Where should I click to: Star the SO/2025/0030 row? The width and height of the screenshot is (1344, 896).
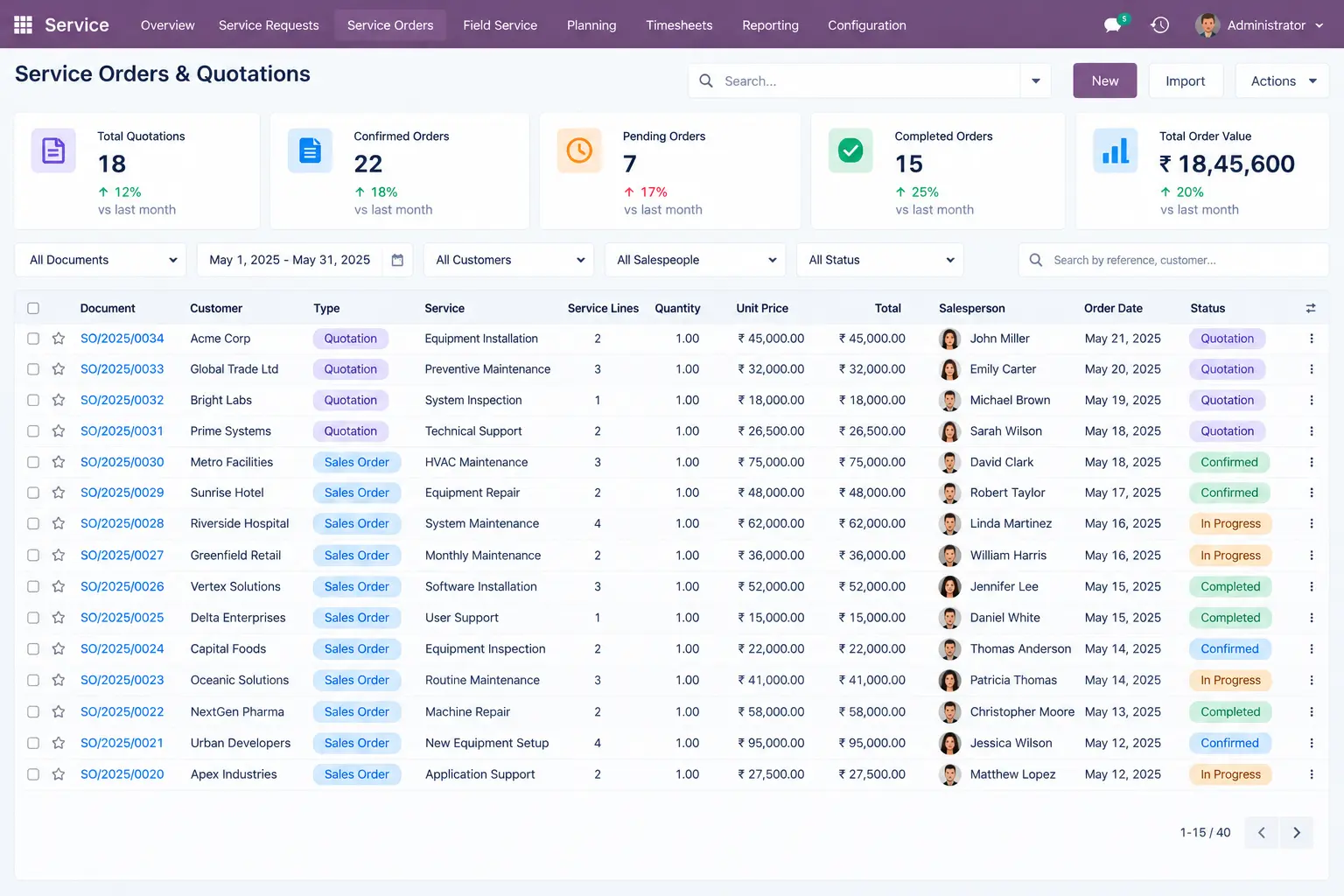pos(59,462)
